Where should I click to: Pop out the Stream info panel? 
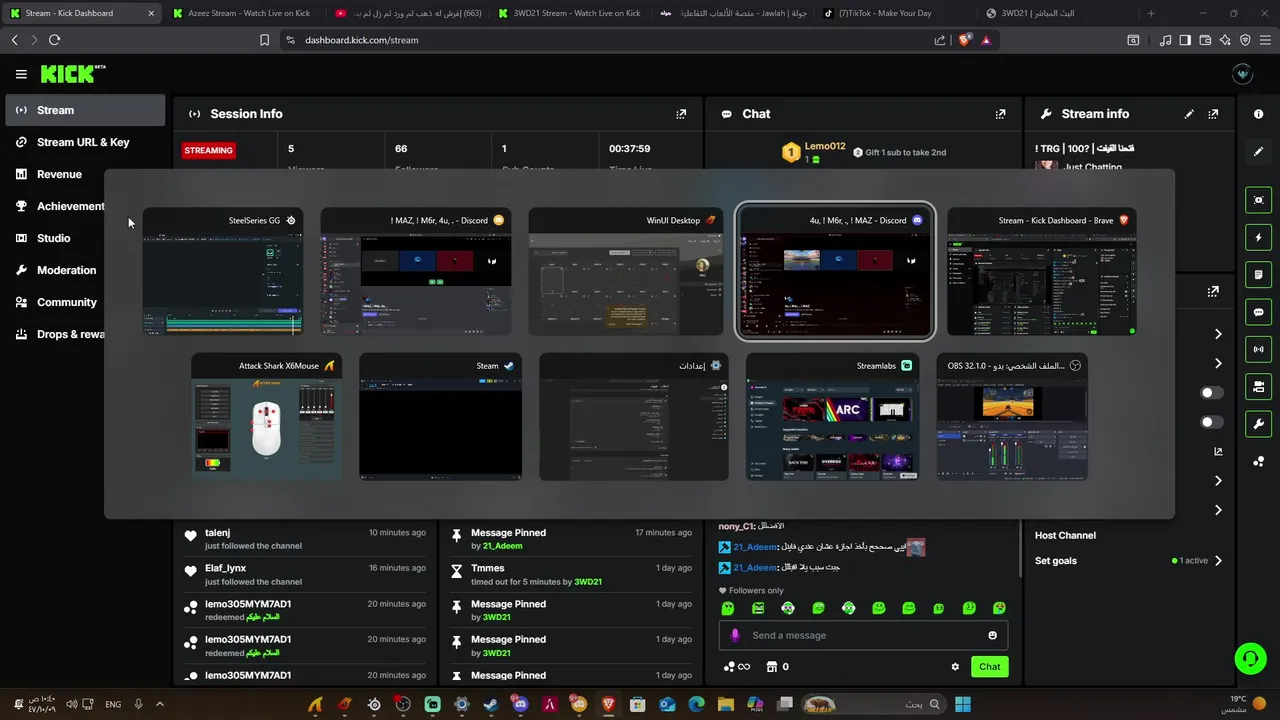pos(1213,114)
